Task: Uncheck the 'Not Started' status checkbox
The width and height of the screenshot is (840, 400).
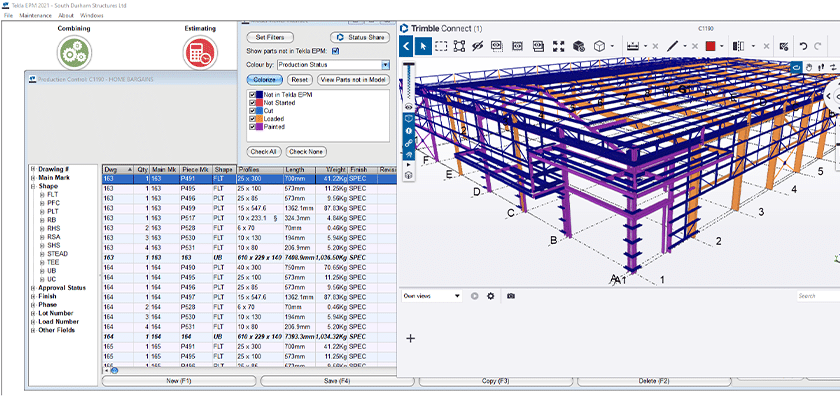Action: (x=253, y=103)
